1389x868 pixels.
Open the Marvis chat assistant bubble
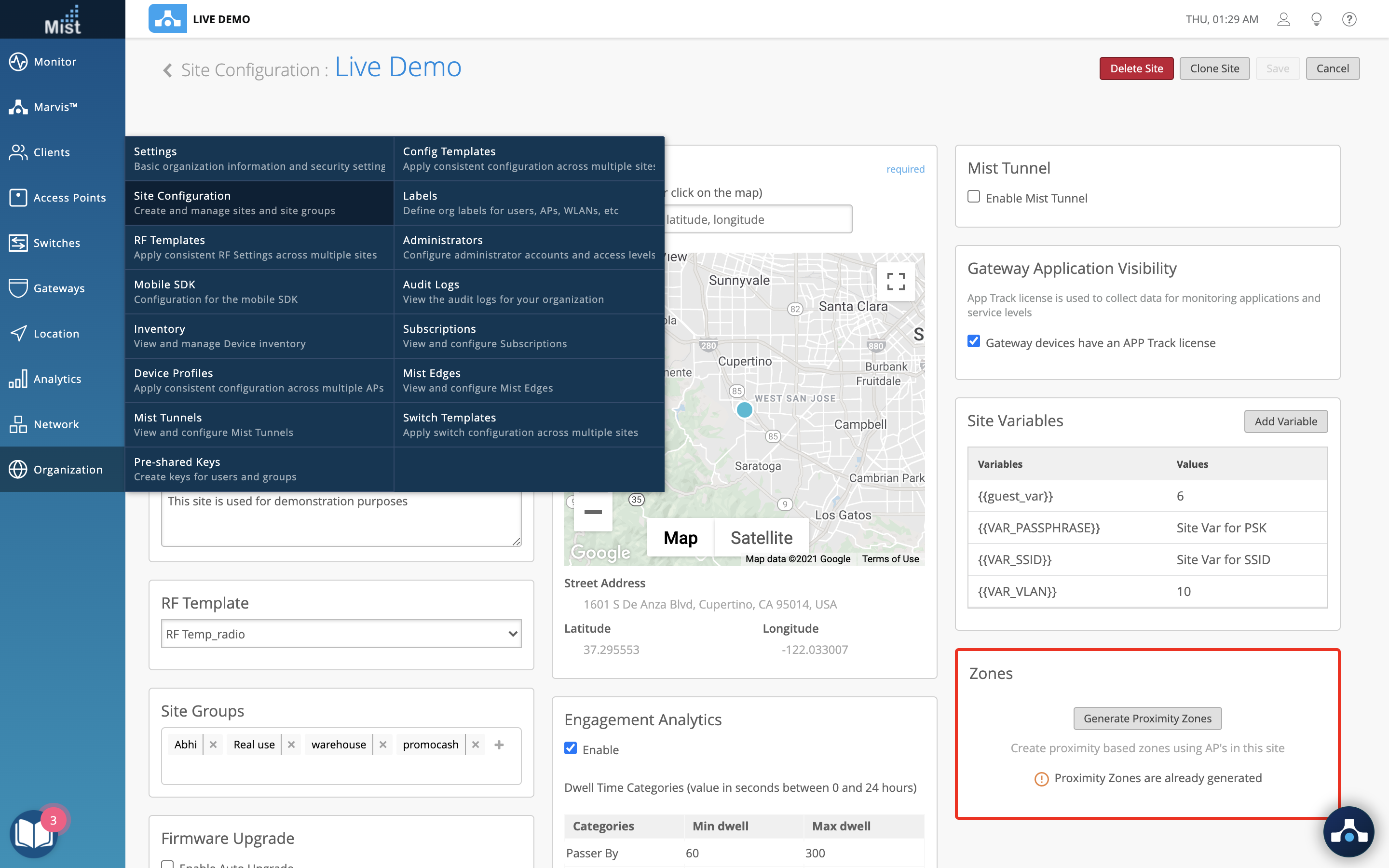pos(1348,831)
